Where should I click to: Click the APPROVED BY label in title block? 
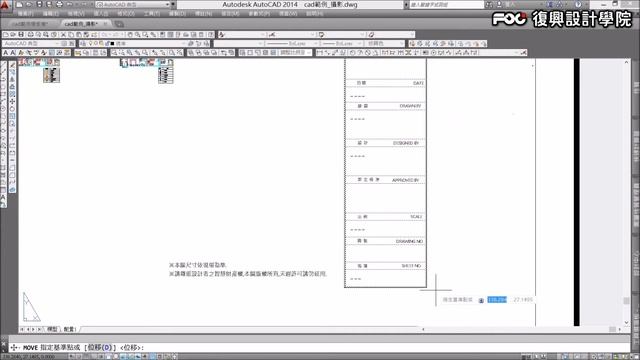405,180
